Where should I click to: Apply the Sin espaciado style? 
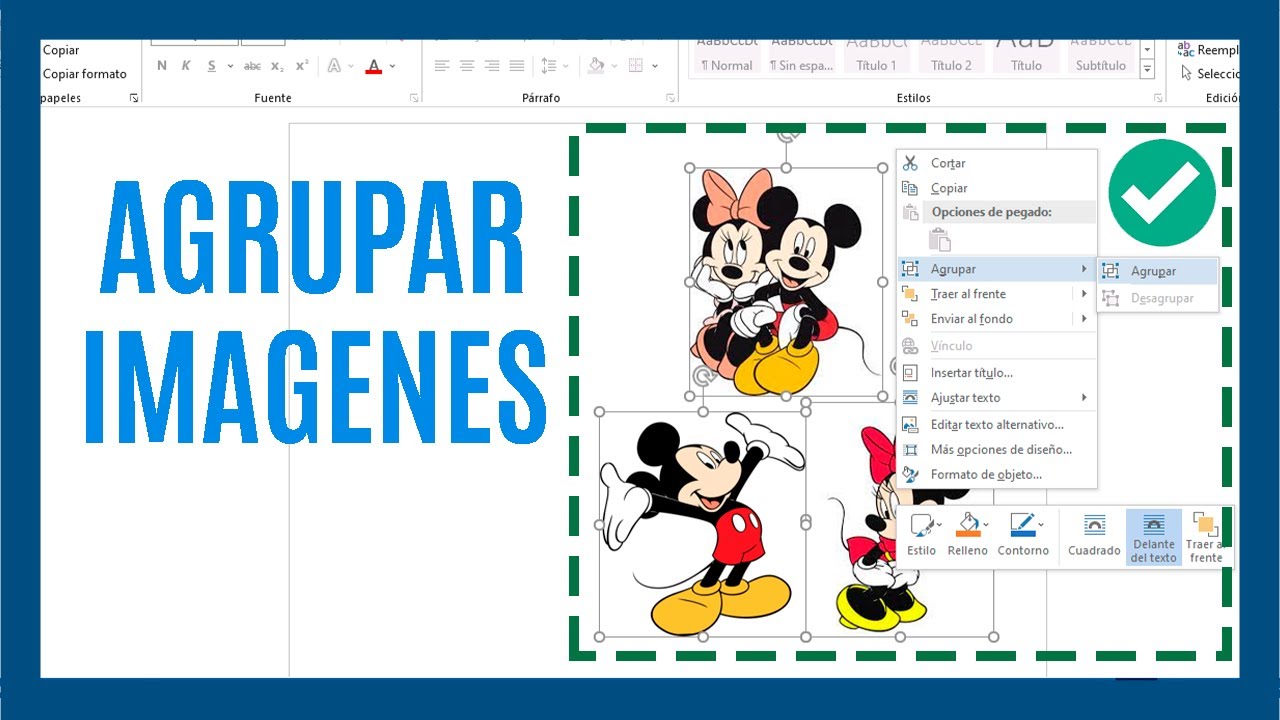(802, 58)
